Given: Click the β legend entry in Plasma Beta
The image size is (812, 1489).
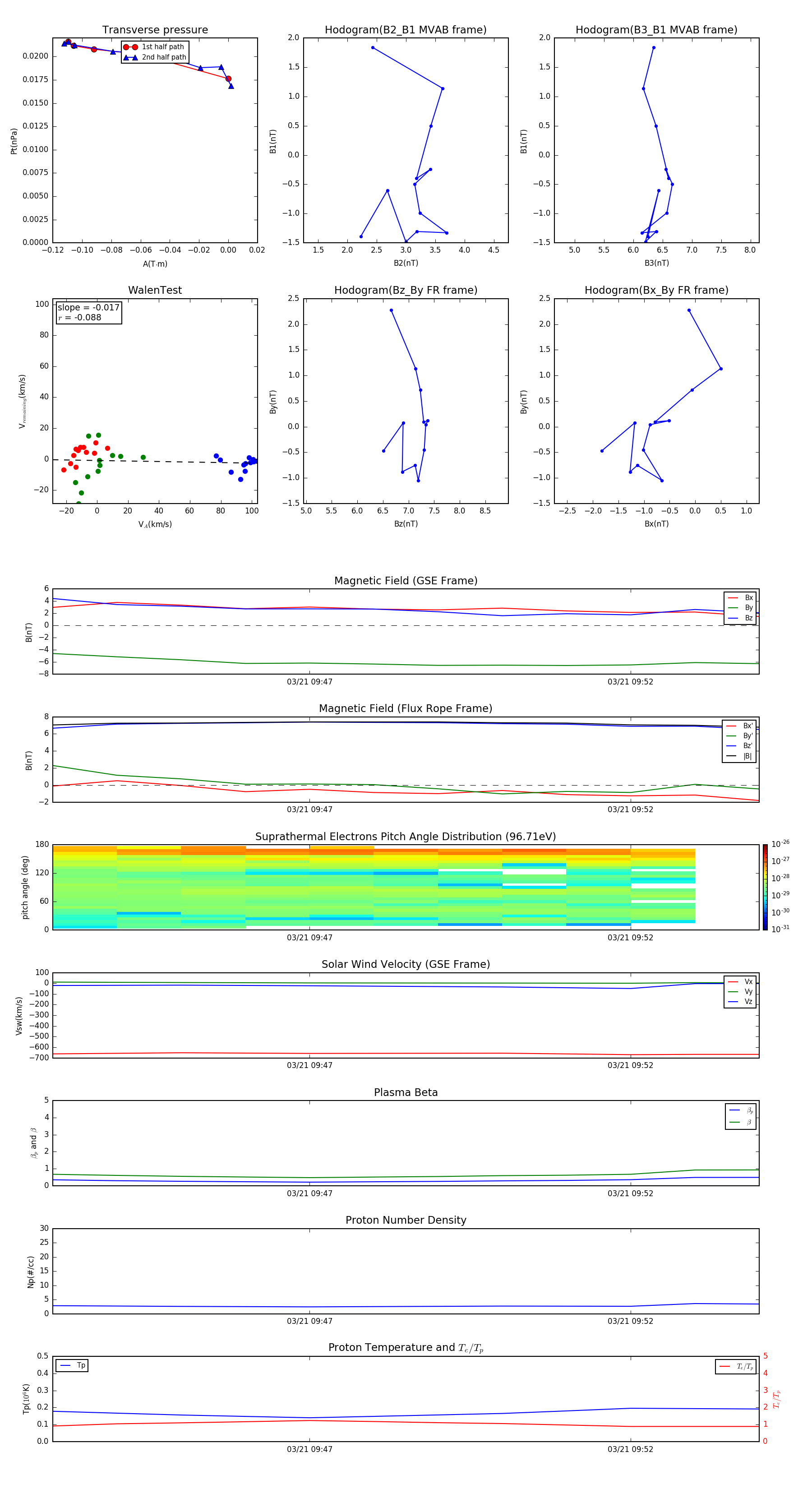Looking at the screenshot, I should [741, 1122].
